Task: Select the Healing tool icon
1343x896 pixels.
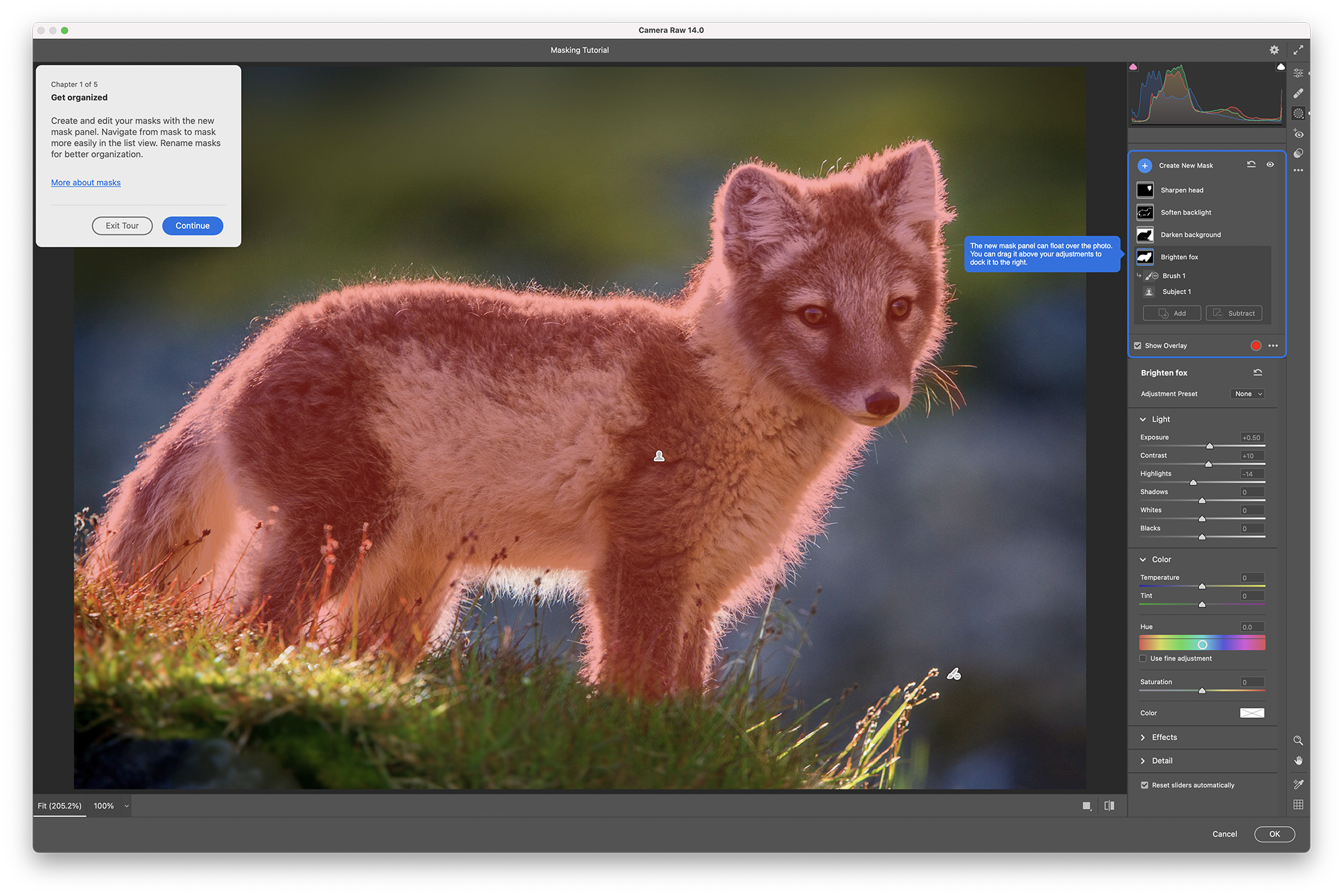Action: point(1298,93)
